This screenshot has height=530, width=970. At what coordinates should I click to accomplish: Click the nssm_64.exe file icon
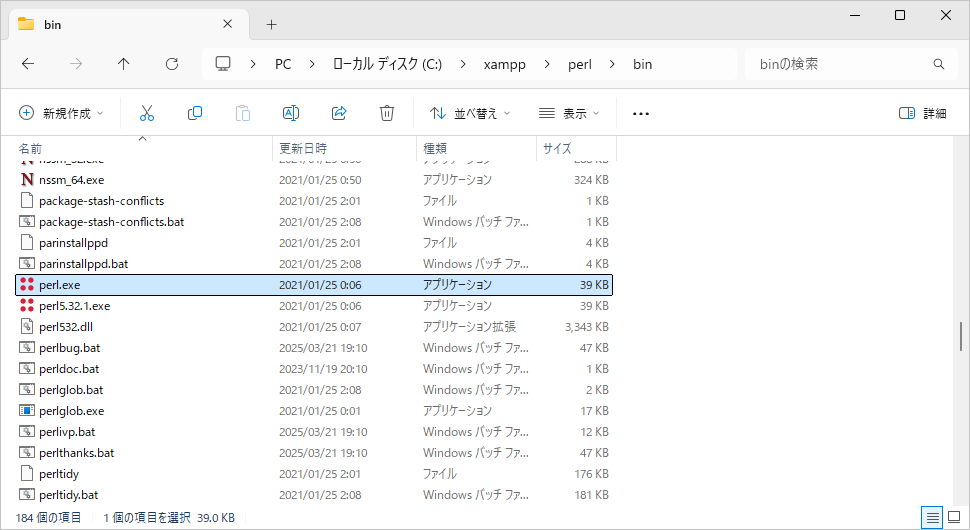[x=27, y=179]
